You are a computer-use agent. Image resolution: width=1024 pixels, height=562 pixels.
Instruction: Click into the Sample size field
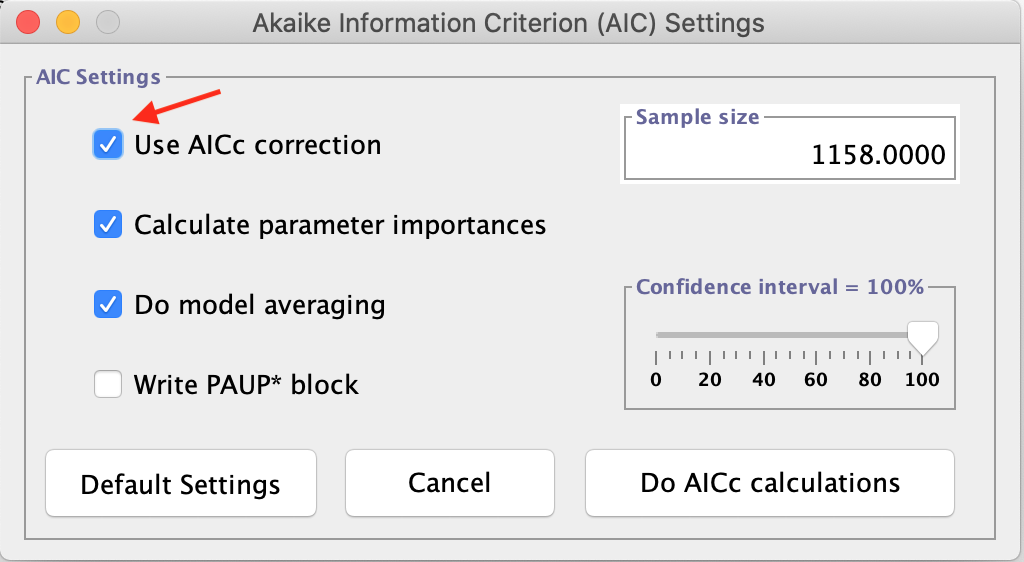pyautogui.click(x=790, y=155)
